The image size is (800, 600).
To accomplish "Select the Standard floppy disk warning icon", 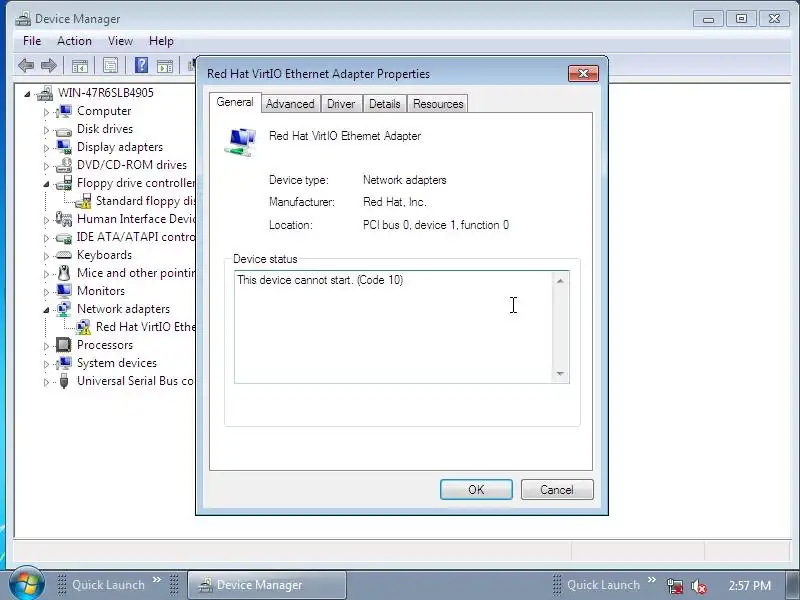I will (x=83, y=201).
